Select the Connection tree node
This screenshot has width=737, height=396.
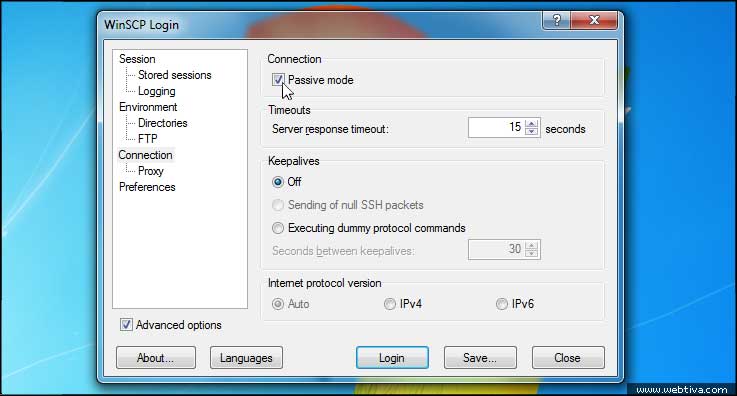145,155
